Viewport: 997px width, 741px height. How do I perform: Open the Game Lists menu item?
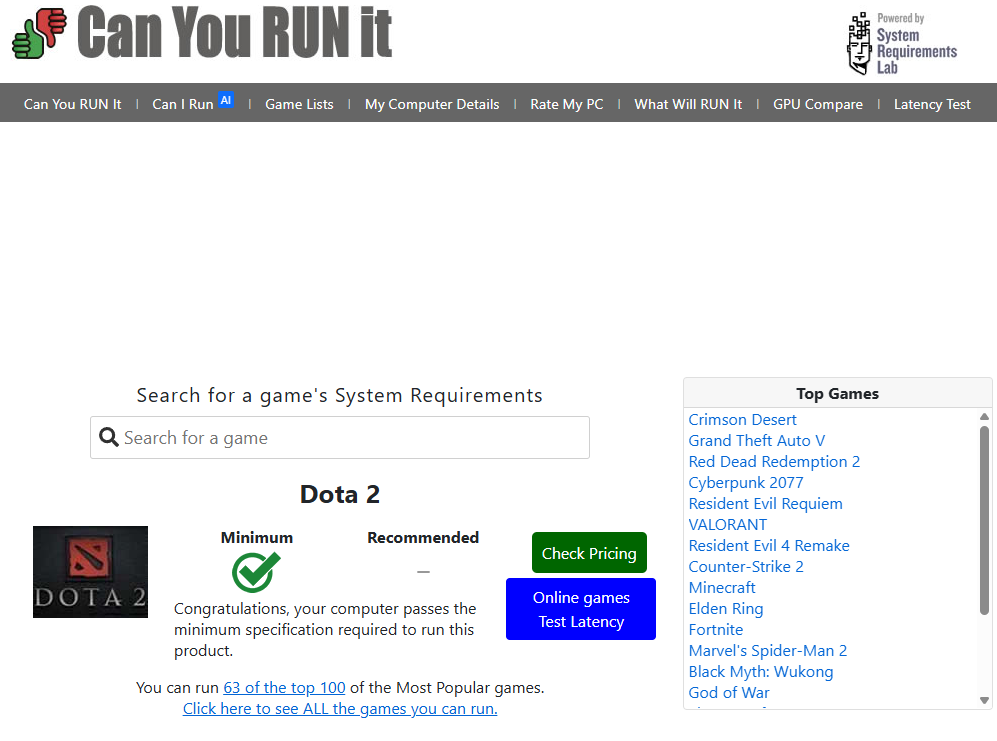299,104
